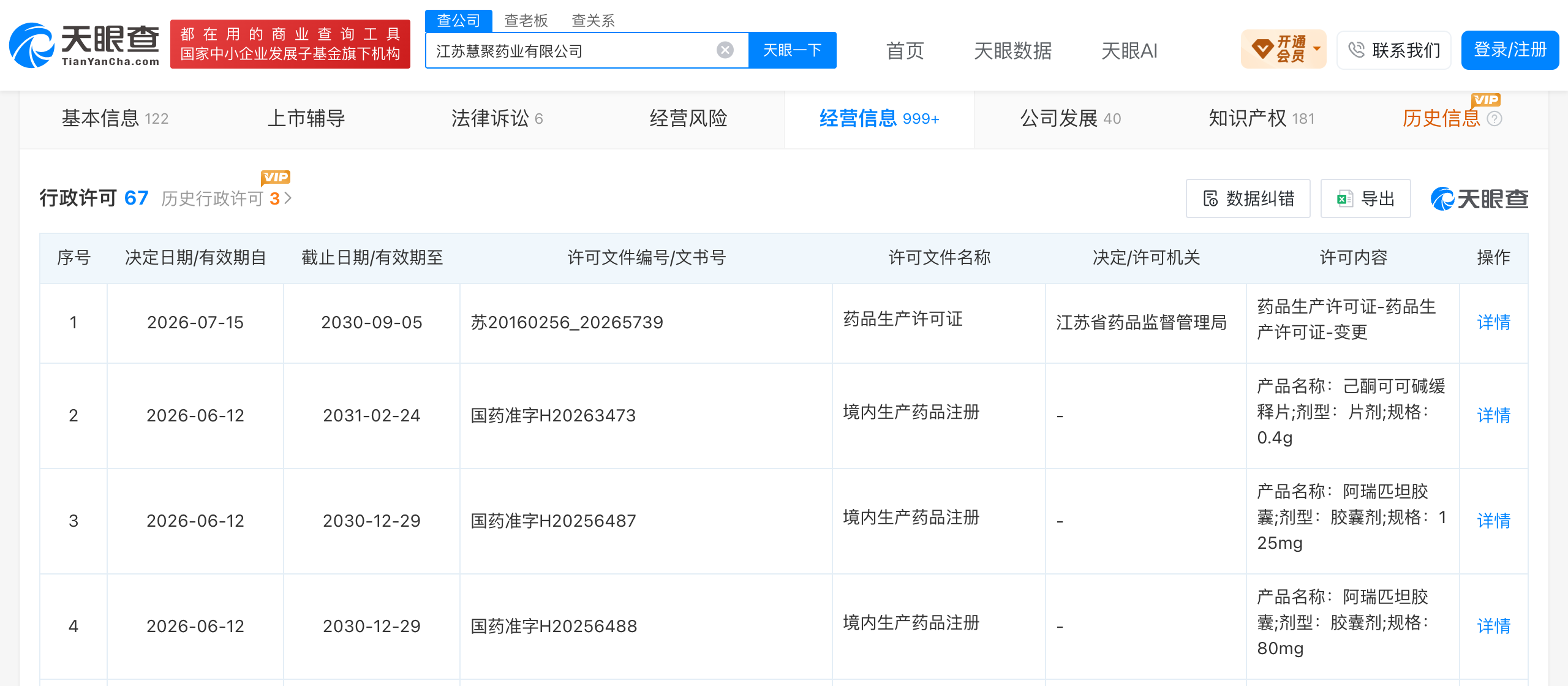Open 详情 for 国药准字H20263473 row
This screenshot has height=686, width=1568.
[1494, 415]
